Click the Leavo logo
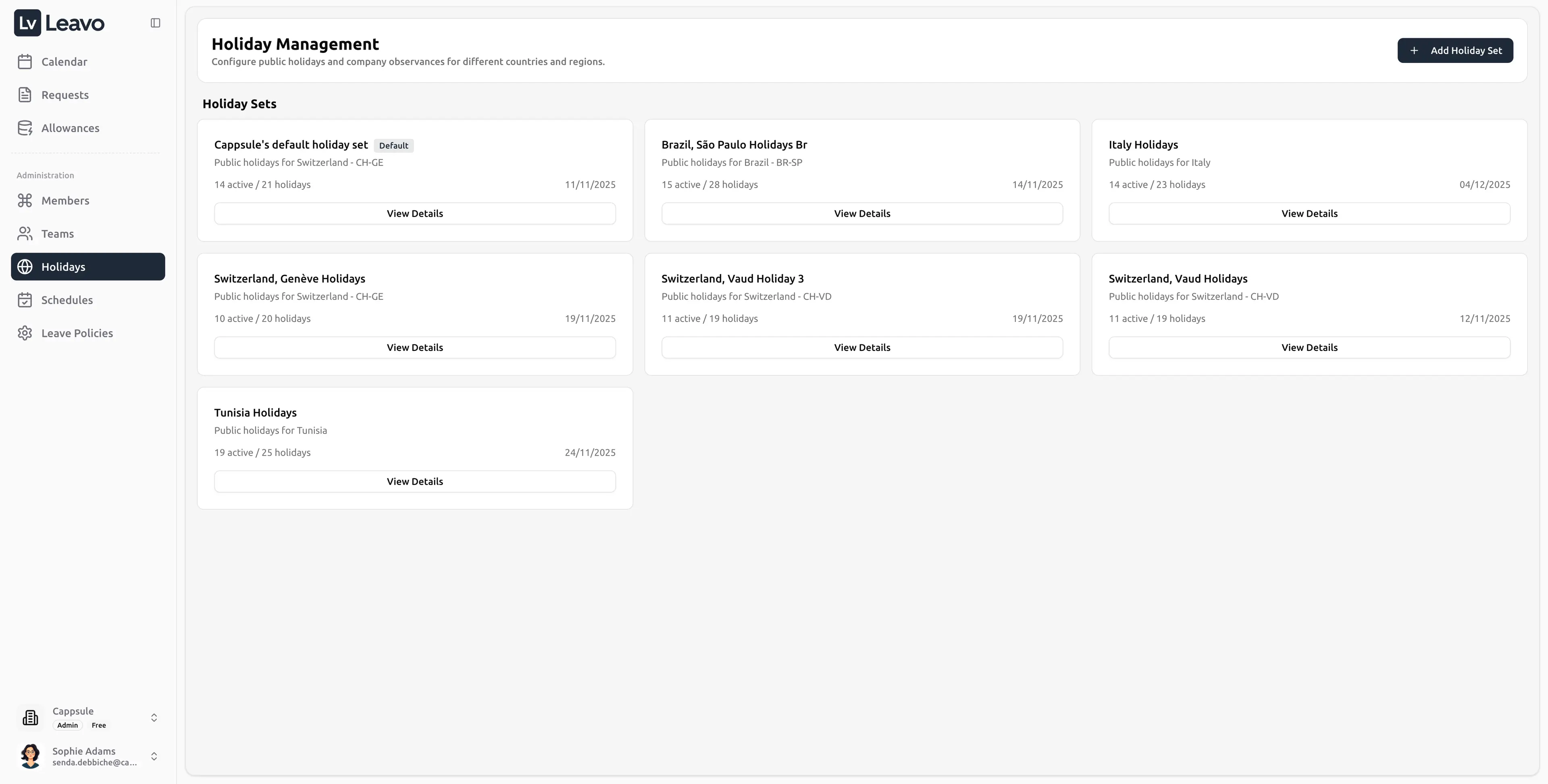The width and height of the screenshot is (1548, 784). (58, 23)
